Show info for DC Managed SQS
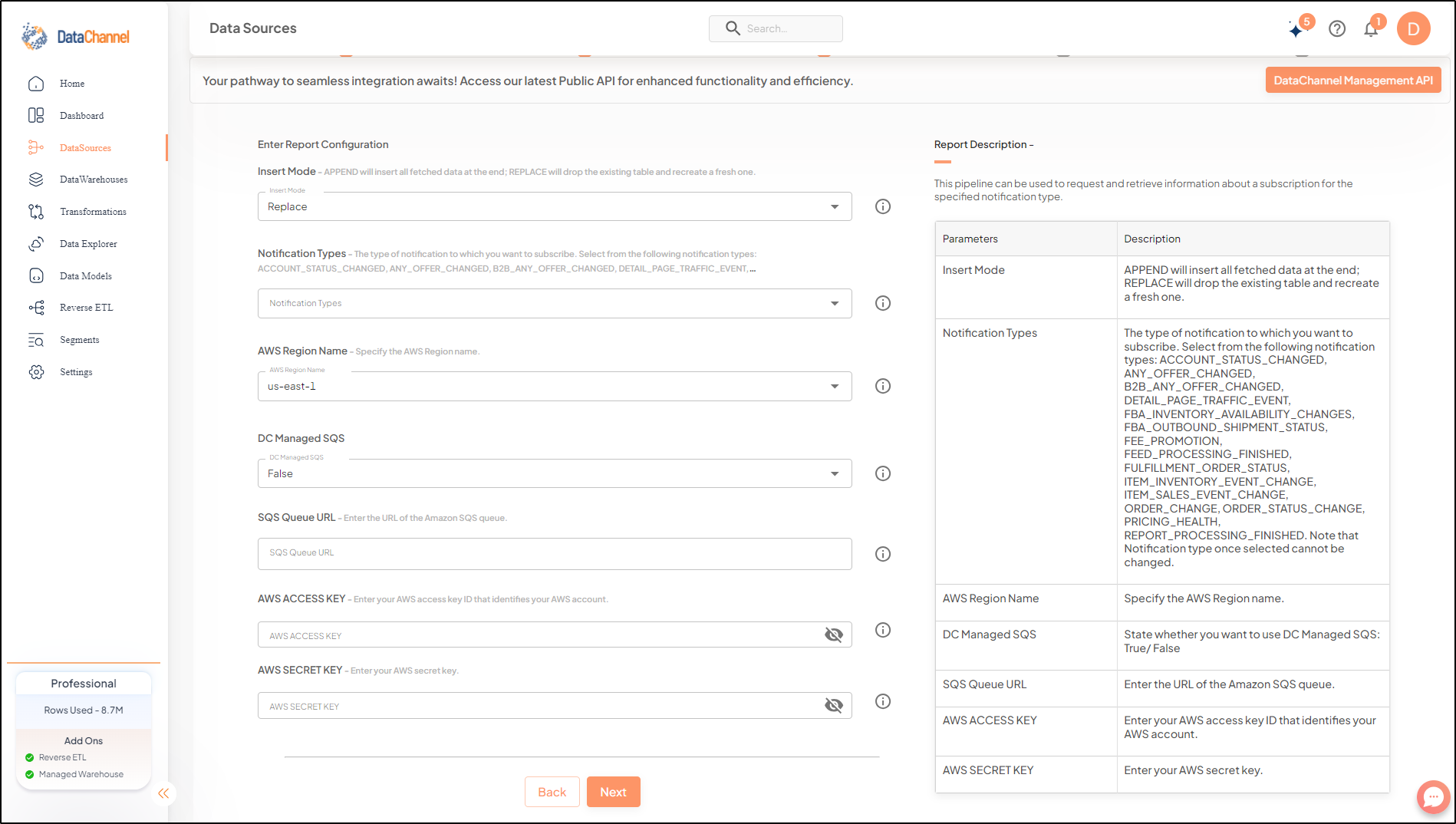This screenshot has width=1456, height=824. click(x=883, y=473)
